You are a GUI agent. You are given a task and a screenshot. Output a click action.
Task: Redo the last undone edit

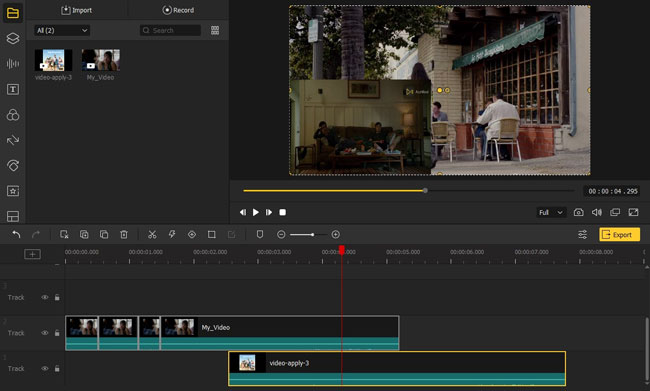[36, 235]
